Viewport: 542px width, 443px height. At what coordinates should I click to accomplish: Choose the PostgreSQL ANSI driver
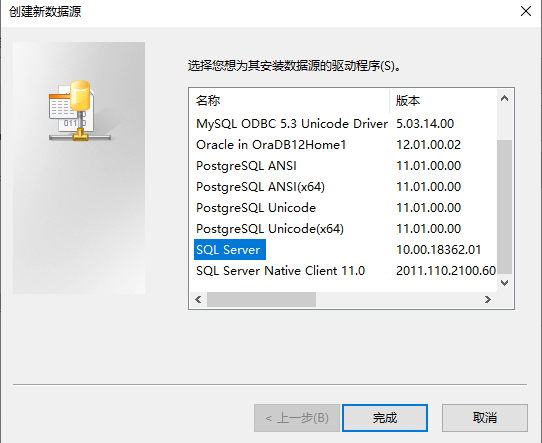point(246,166)
